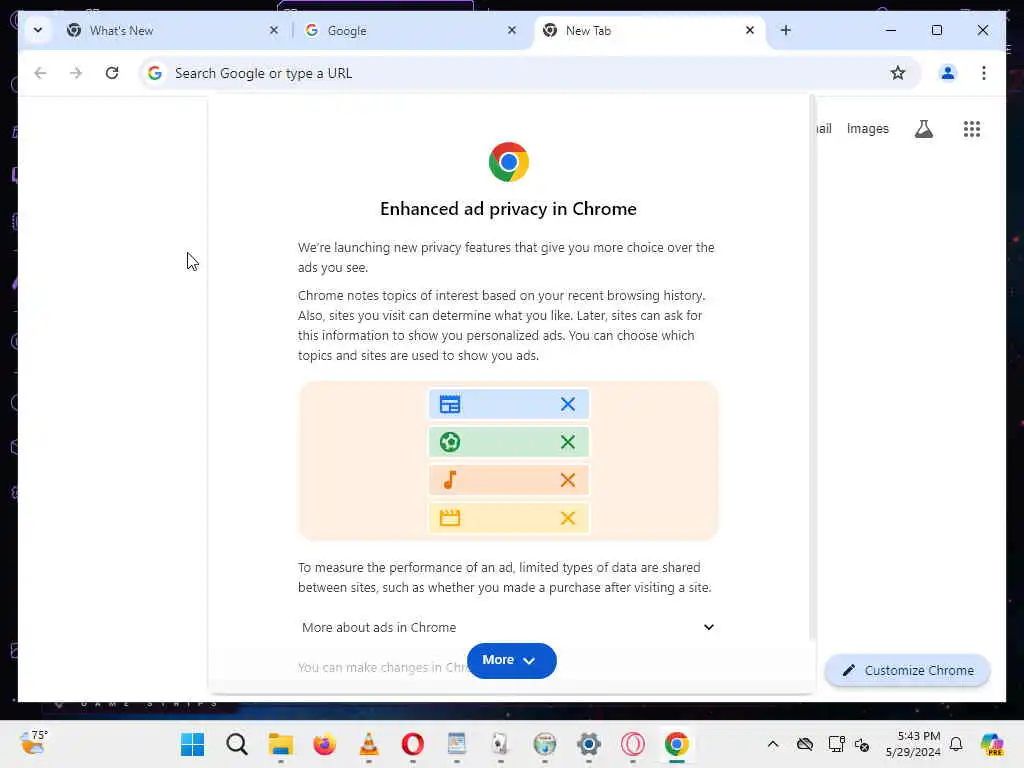
Task: Open the tab search dropdown arrow
Action: pos(38,30)
